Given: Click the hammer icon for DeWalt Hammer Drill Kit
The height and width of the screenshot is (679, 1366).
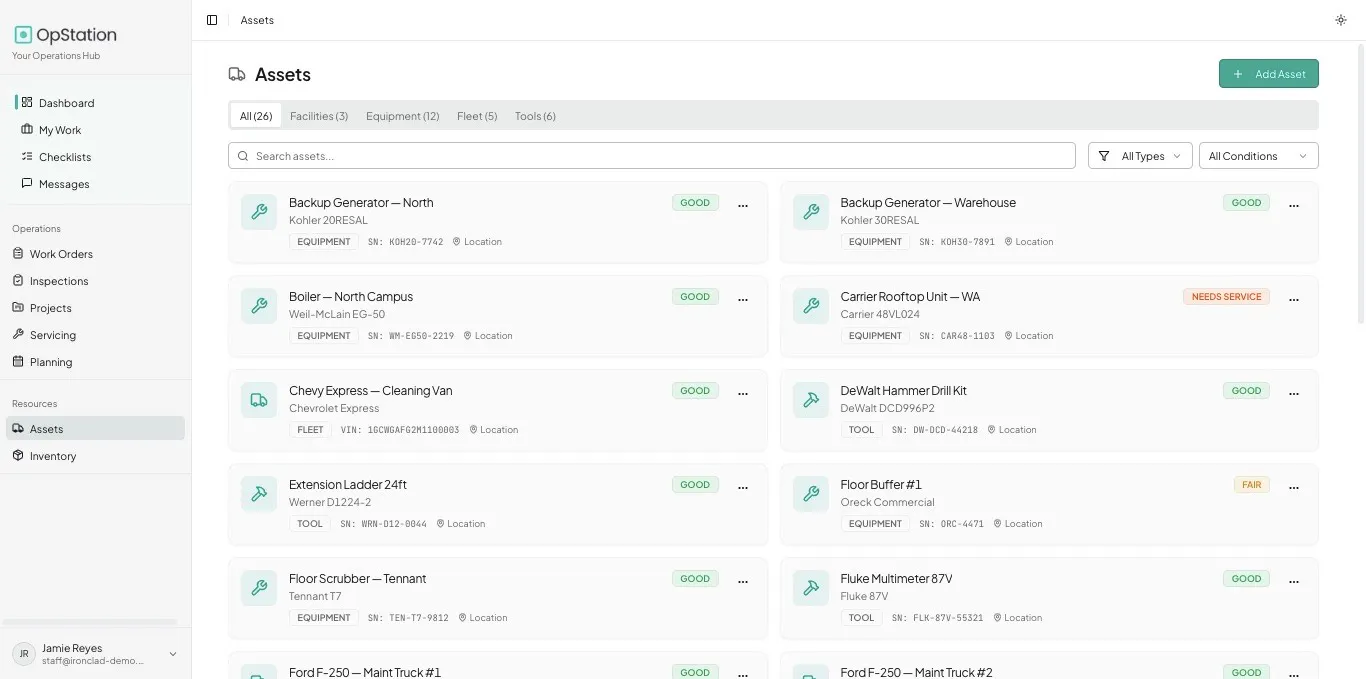Looking at the screenshot, I should pyautogui.click(x=811, y=400).
